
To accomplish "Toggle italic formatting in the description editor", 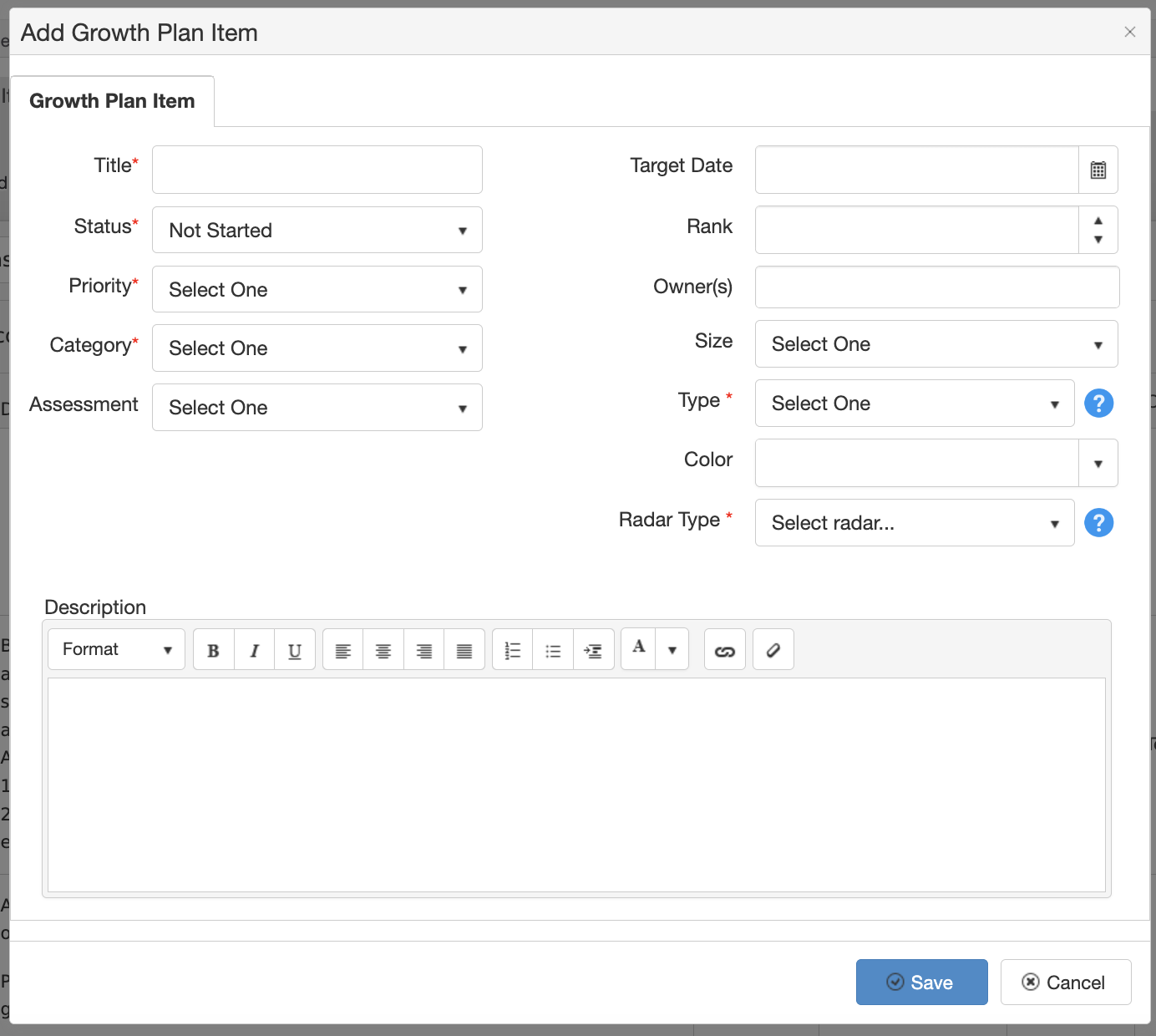I will (x=255, y=650).
